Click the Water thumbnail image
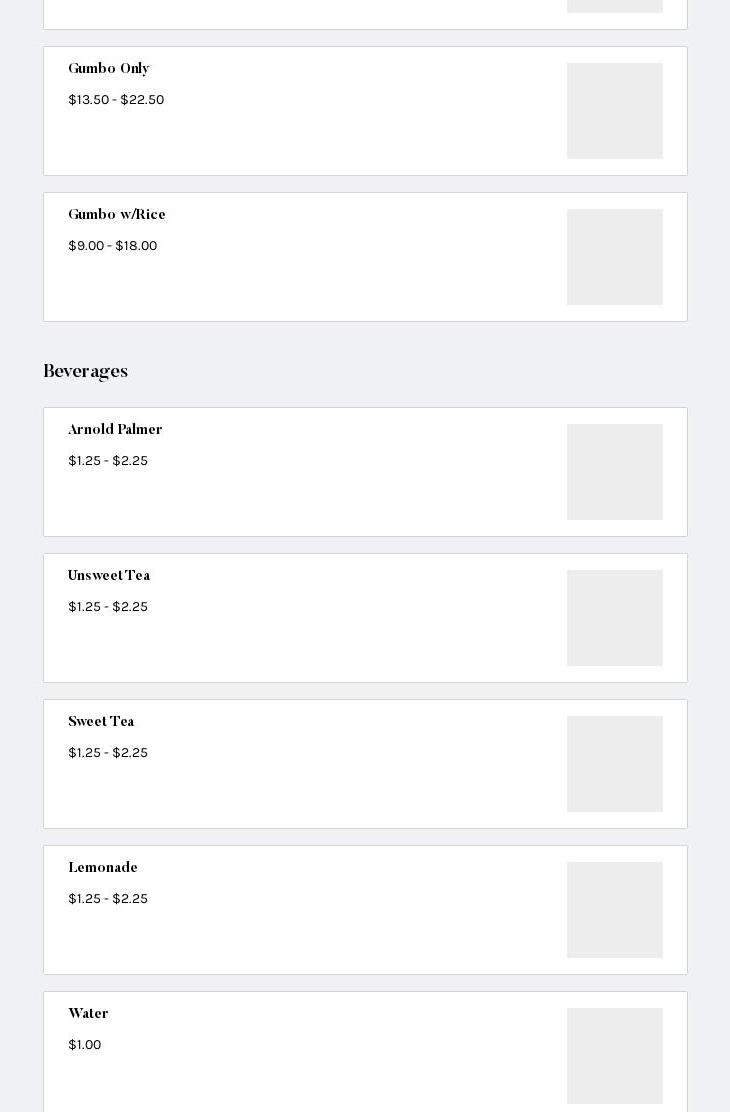 click(614, 1056)
